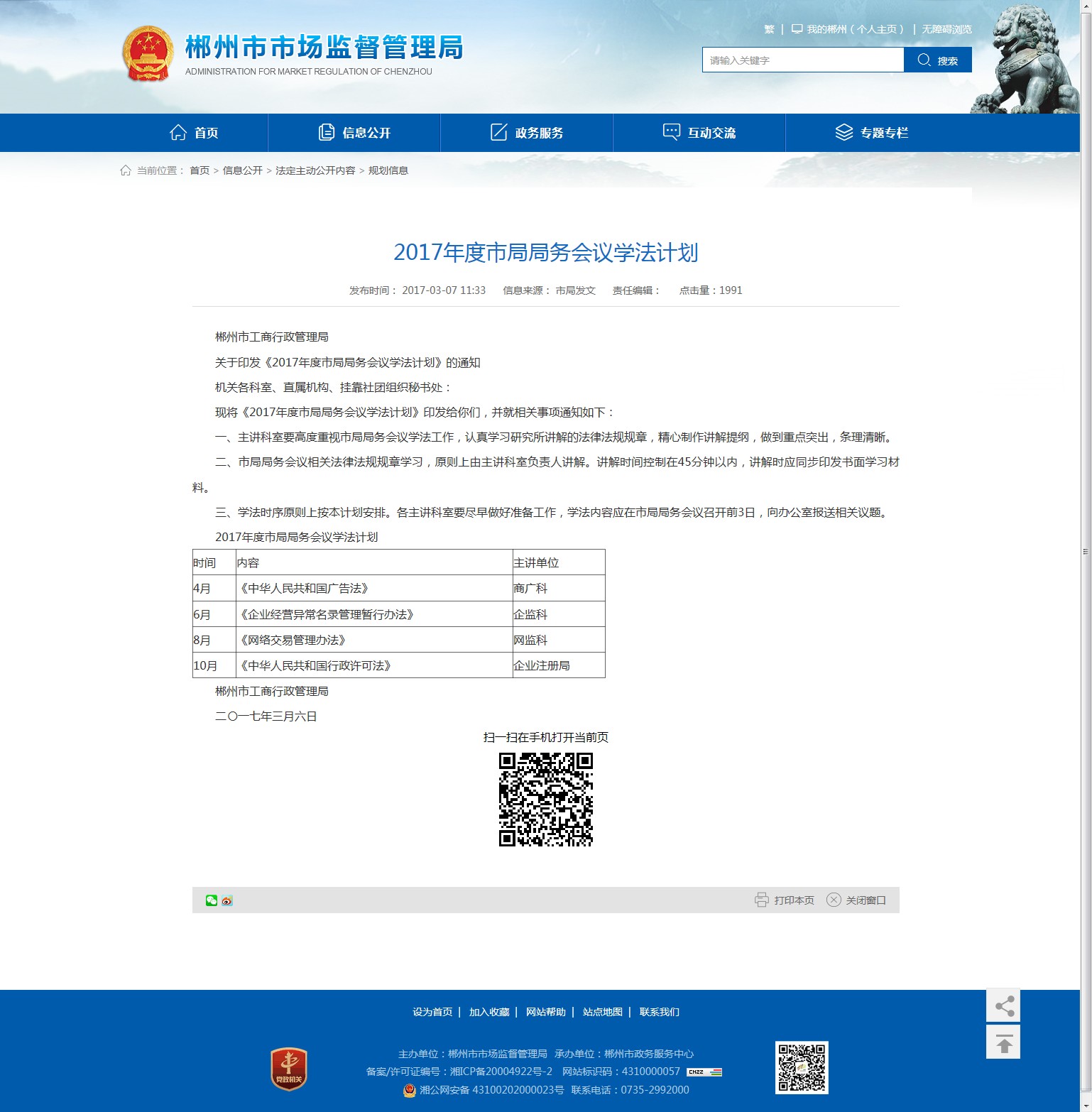
Task: Click the national emblem logo in header
Action: pyautogui.click(x=148, y=54)
